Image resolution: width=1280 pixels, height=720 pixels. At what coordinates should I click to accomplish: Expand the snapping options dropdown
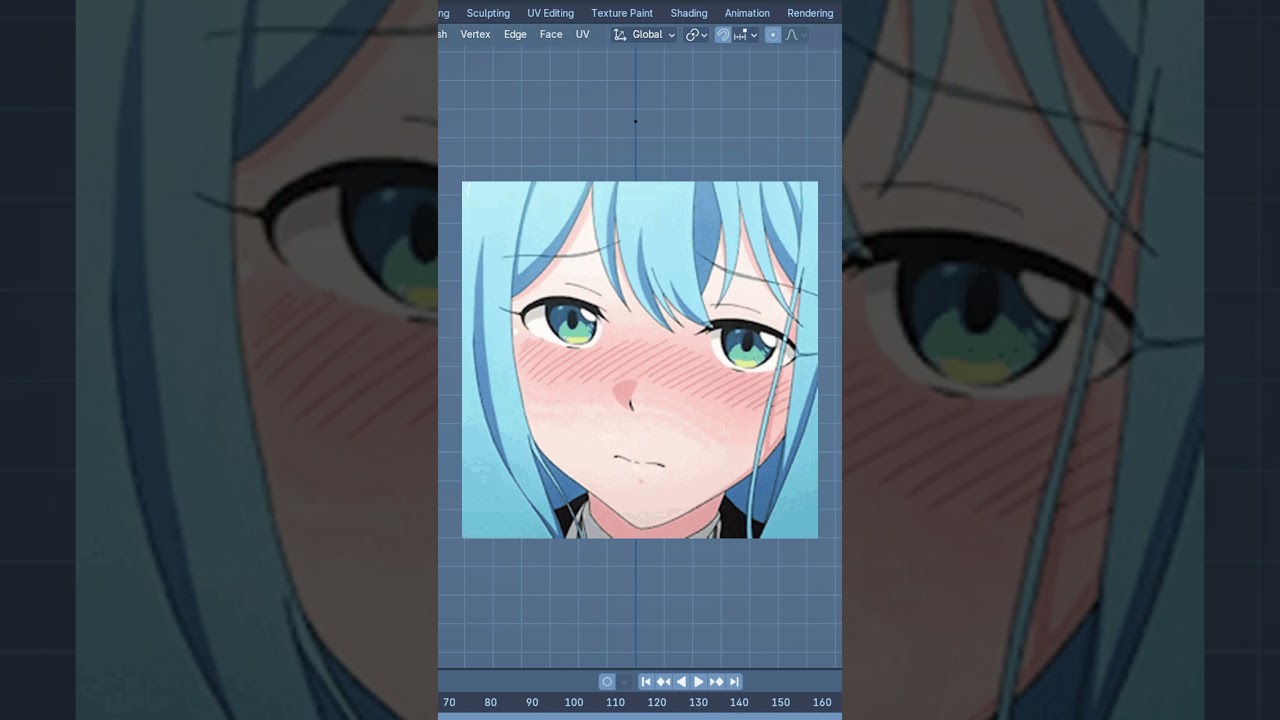[x=745, y=34]
